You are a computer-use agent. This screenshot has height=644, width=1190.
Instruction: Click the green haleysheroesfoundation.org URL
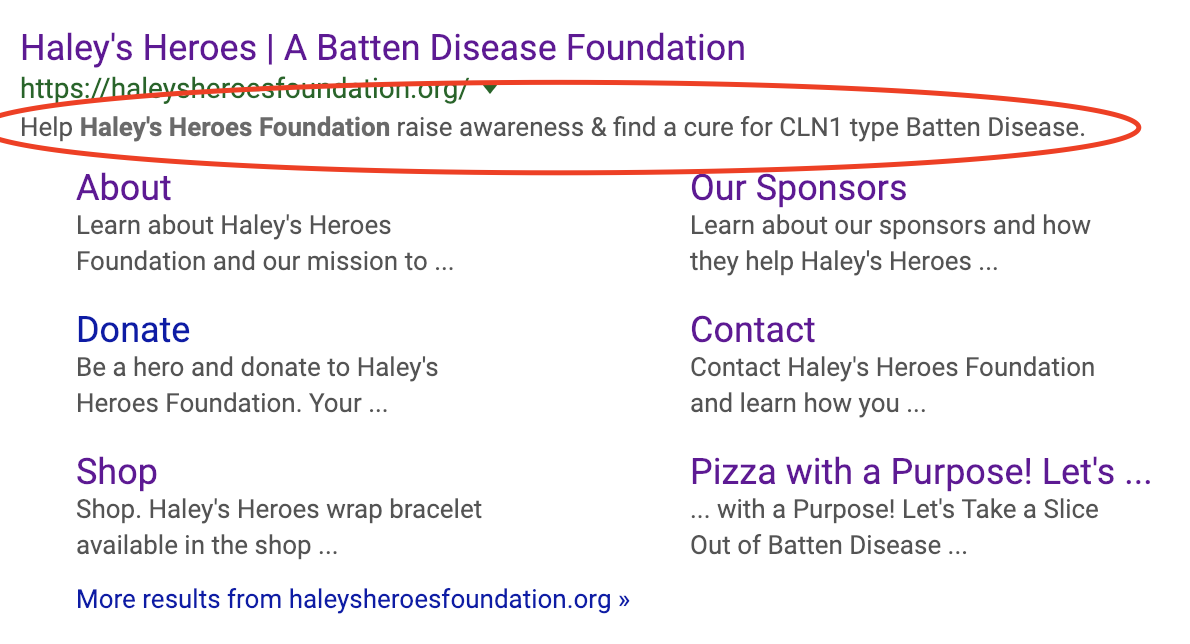pyautogui.click(x=243, y=90)
